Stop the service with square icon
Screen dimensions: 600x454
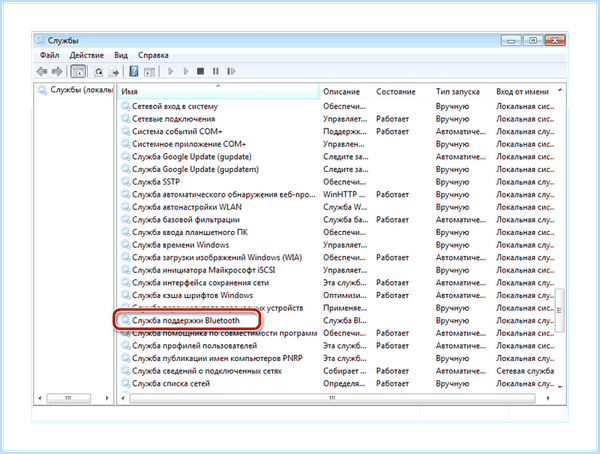[x=201, y=71]
